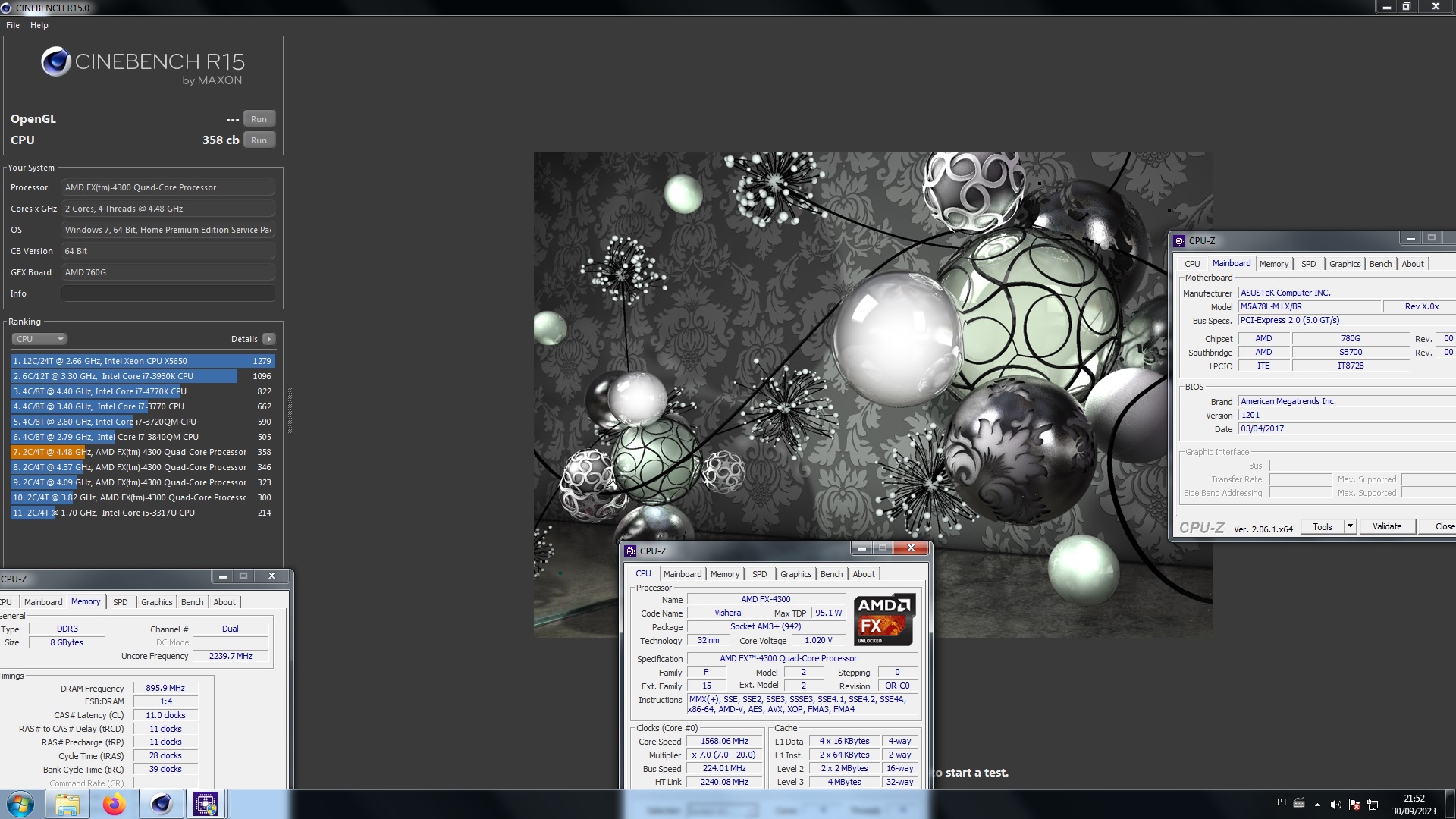Screen dimensions: 1456x819
Task: Click Validate in the CPU-Z Mainboard window
Action: [x=1387, y=526]
